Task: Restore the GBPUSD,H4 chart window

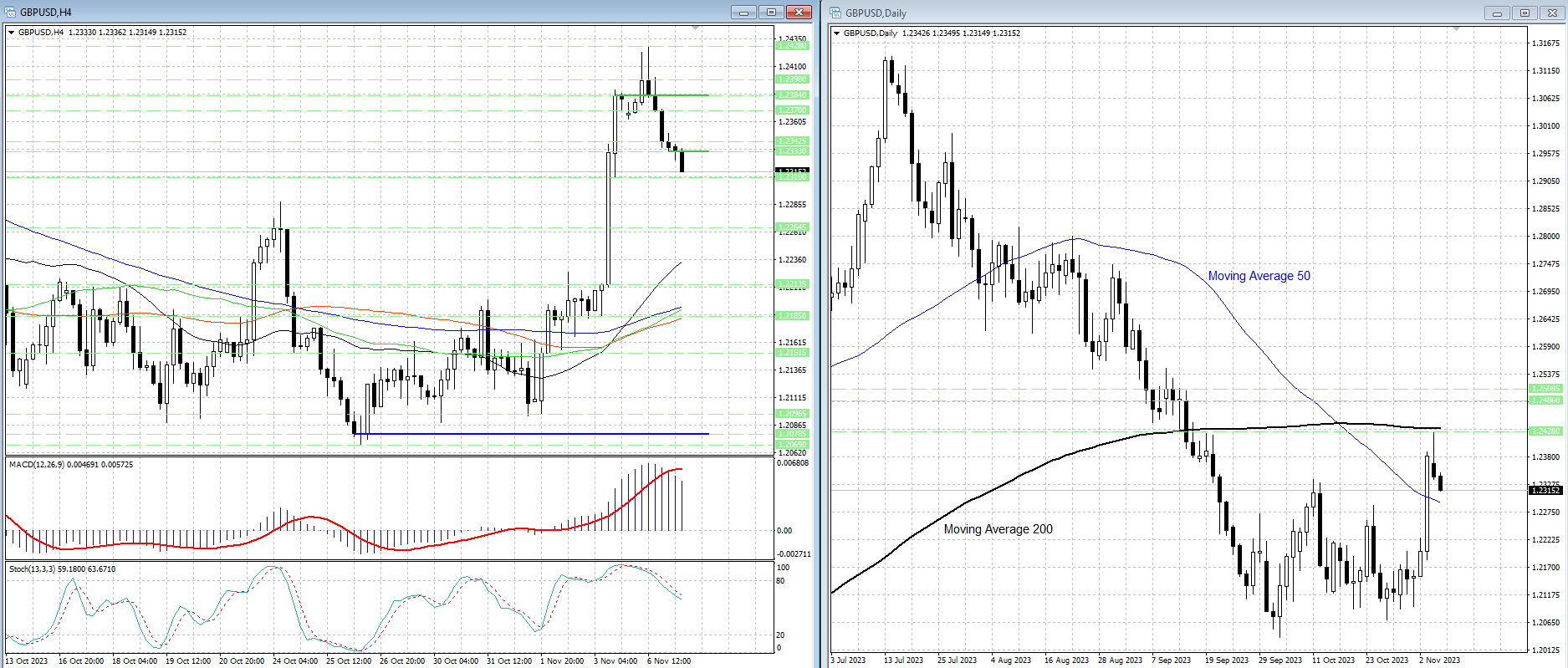Action: coord(771,12)
